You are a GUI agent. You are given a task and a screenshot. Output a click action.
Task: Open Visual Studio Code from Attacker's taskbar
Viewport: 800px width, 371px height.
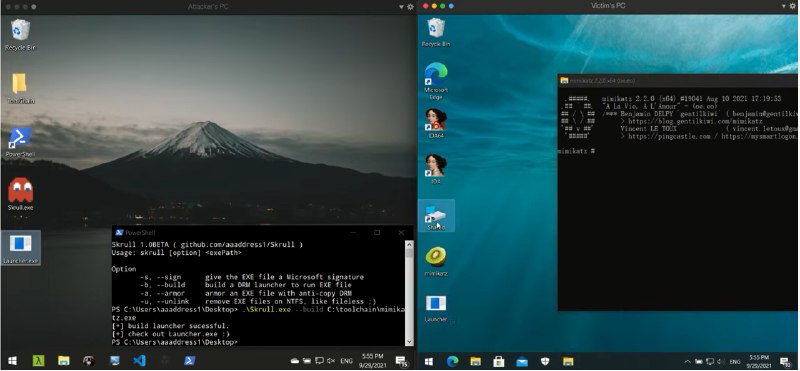tap(139, 361)
